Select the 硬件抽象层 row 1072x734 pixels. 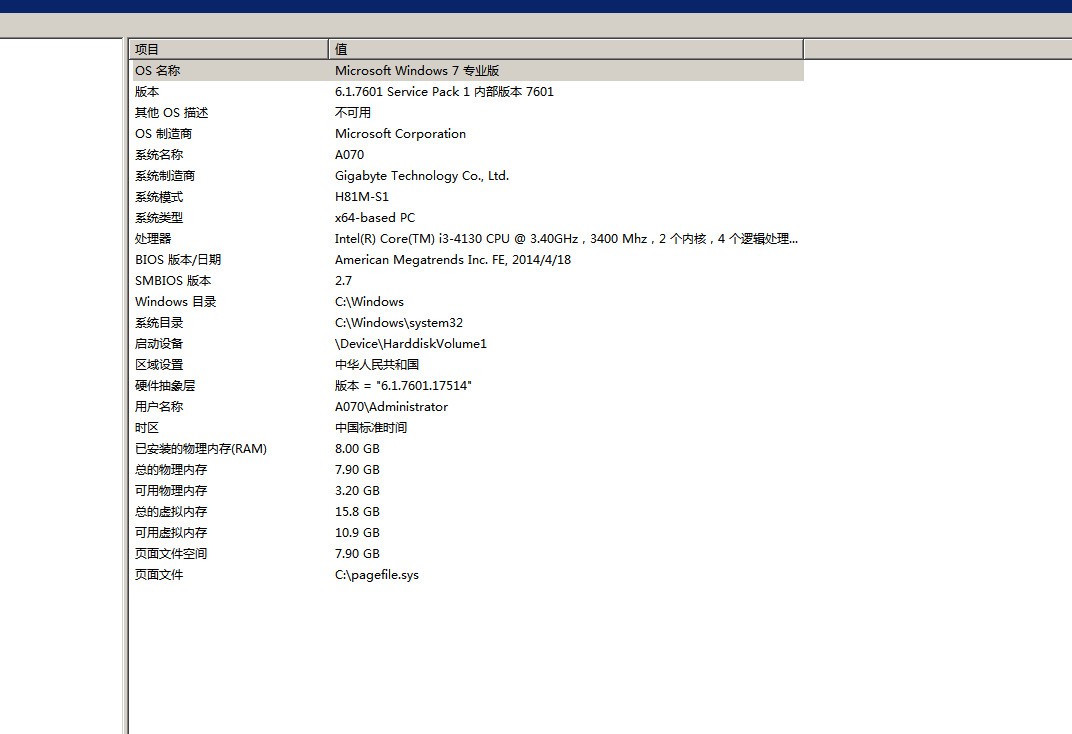[468, 386]
